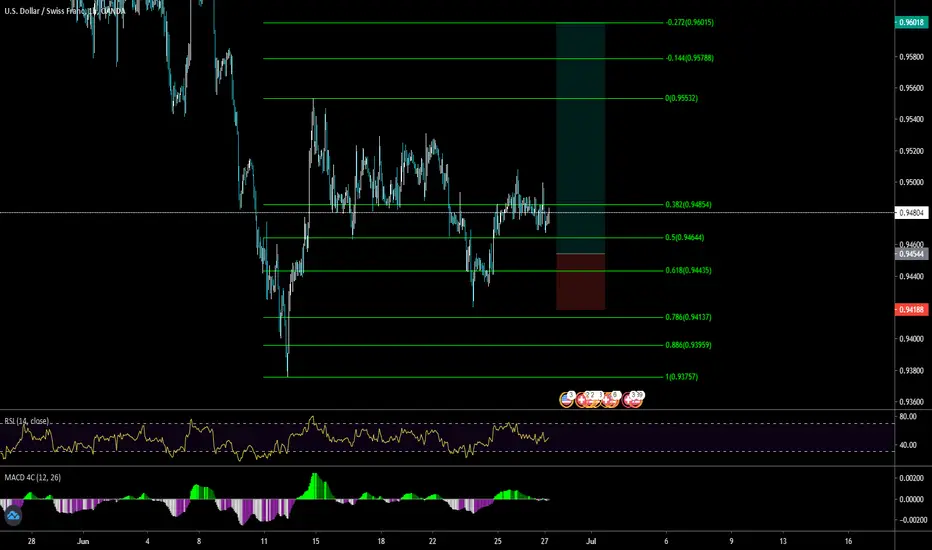Select the U.S. Dollar / Swiss Franc chart title
The width and height of the screenshot is (932, 550).
[65, 11]
